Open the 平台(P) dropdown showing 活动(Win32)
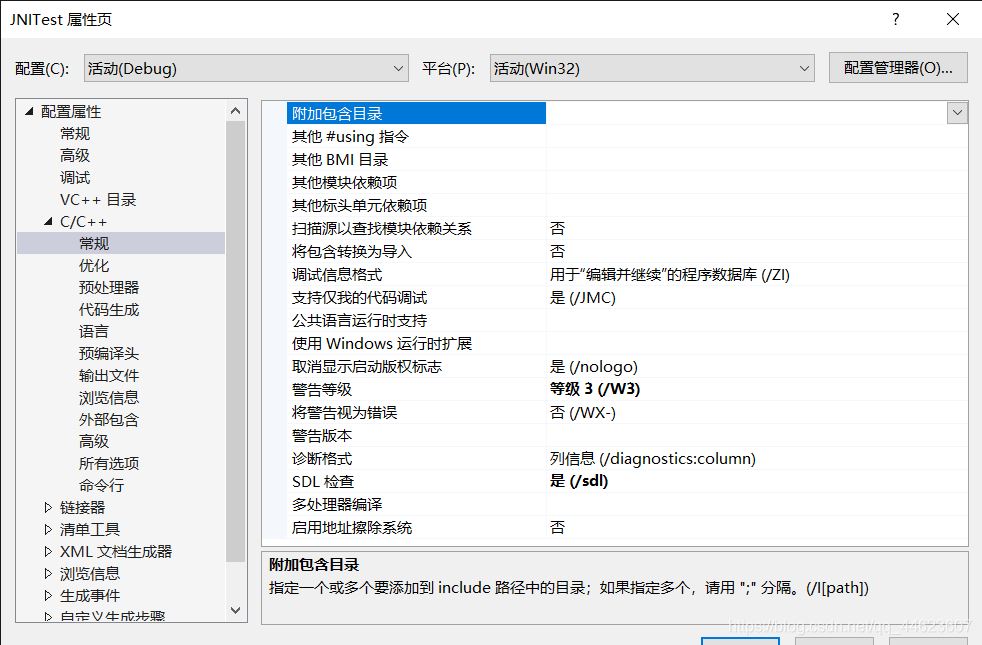The width and height of the screenshot is (982, 645). tap(652, 68)
